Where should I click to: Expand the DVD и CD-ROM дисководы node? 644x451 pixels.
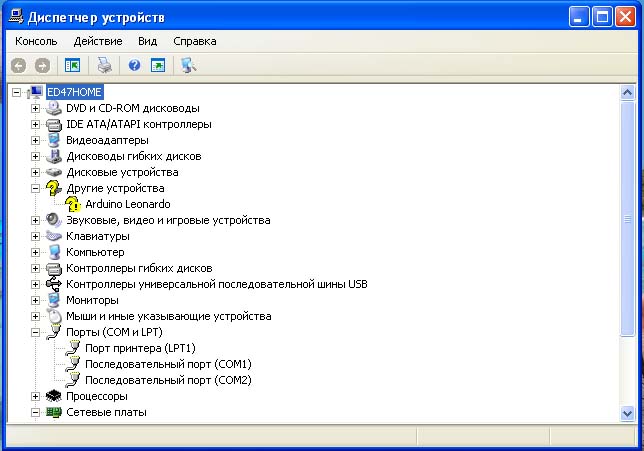coord(36,108)
